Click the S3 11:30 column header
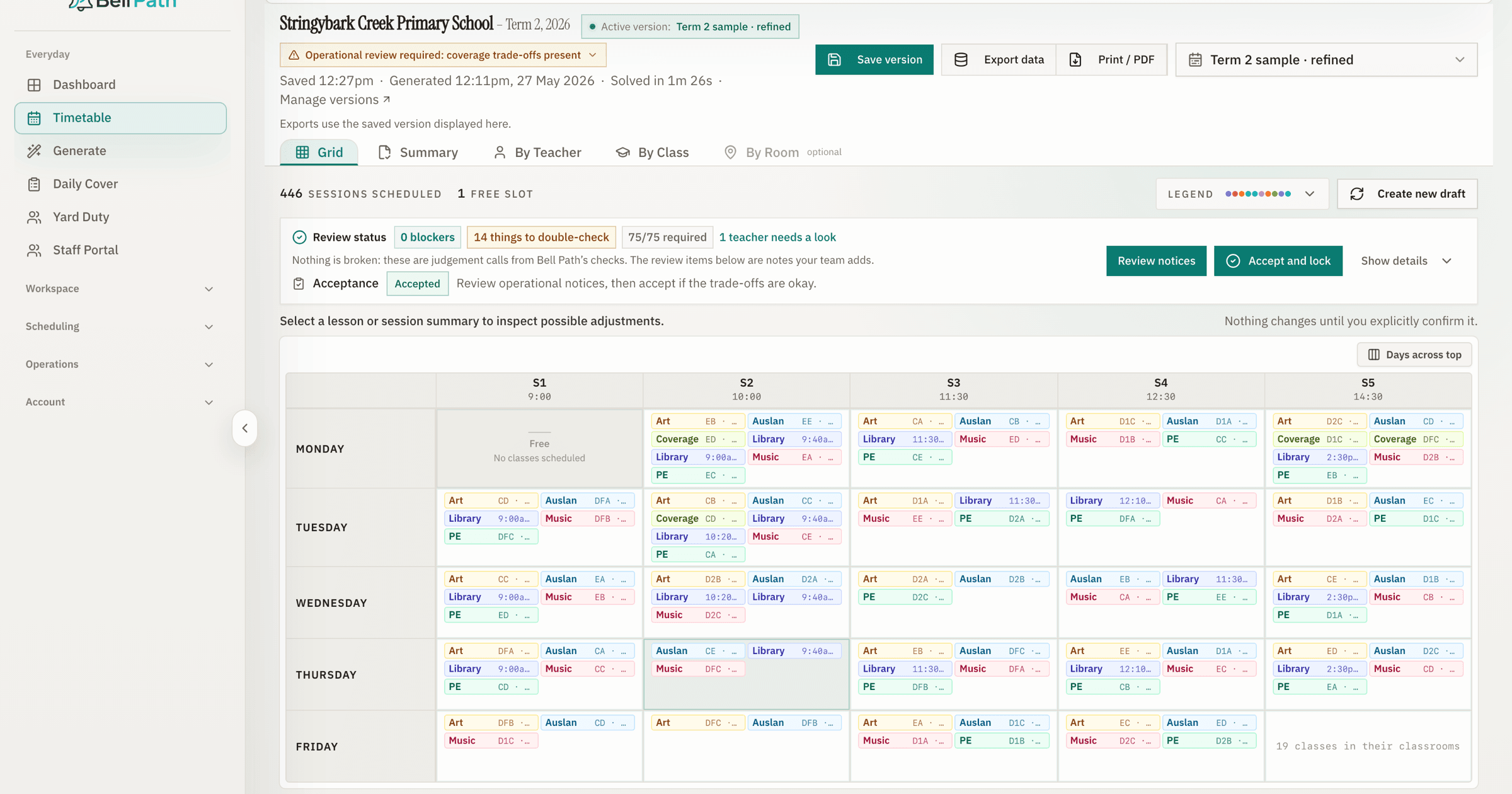The width and height of the screenshot is (1512, 794). (x=953, y=389)
